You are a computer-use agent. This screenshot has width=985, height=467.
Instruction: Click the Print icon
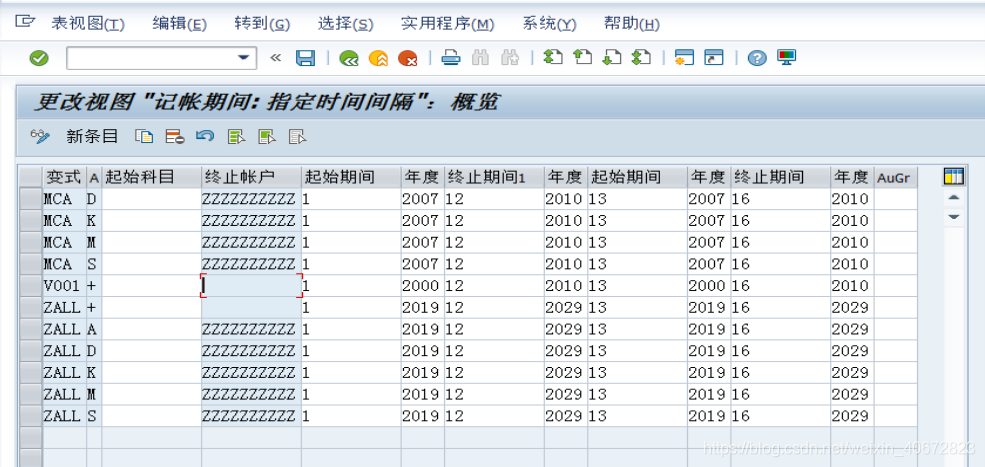[451, 58]
